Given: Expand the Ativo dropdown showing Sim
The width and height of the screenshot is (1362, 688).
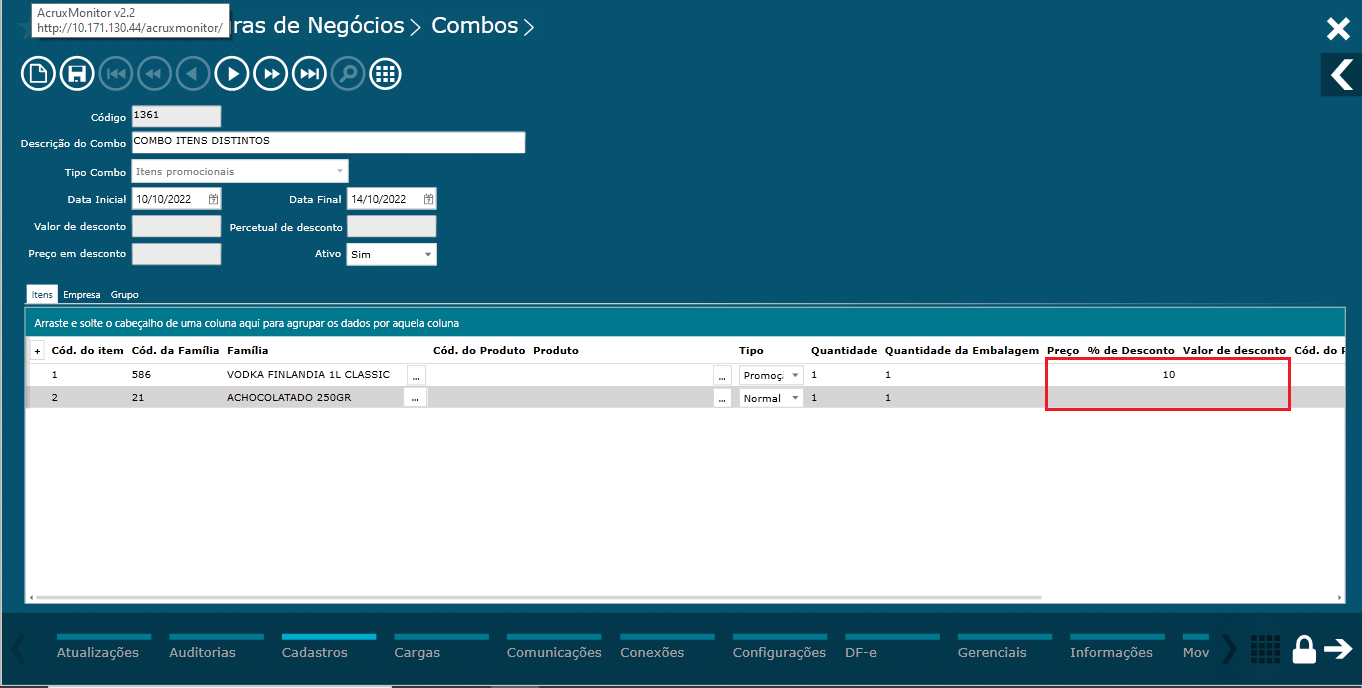Looking at the screenshot, I should click(428, 255).
